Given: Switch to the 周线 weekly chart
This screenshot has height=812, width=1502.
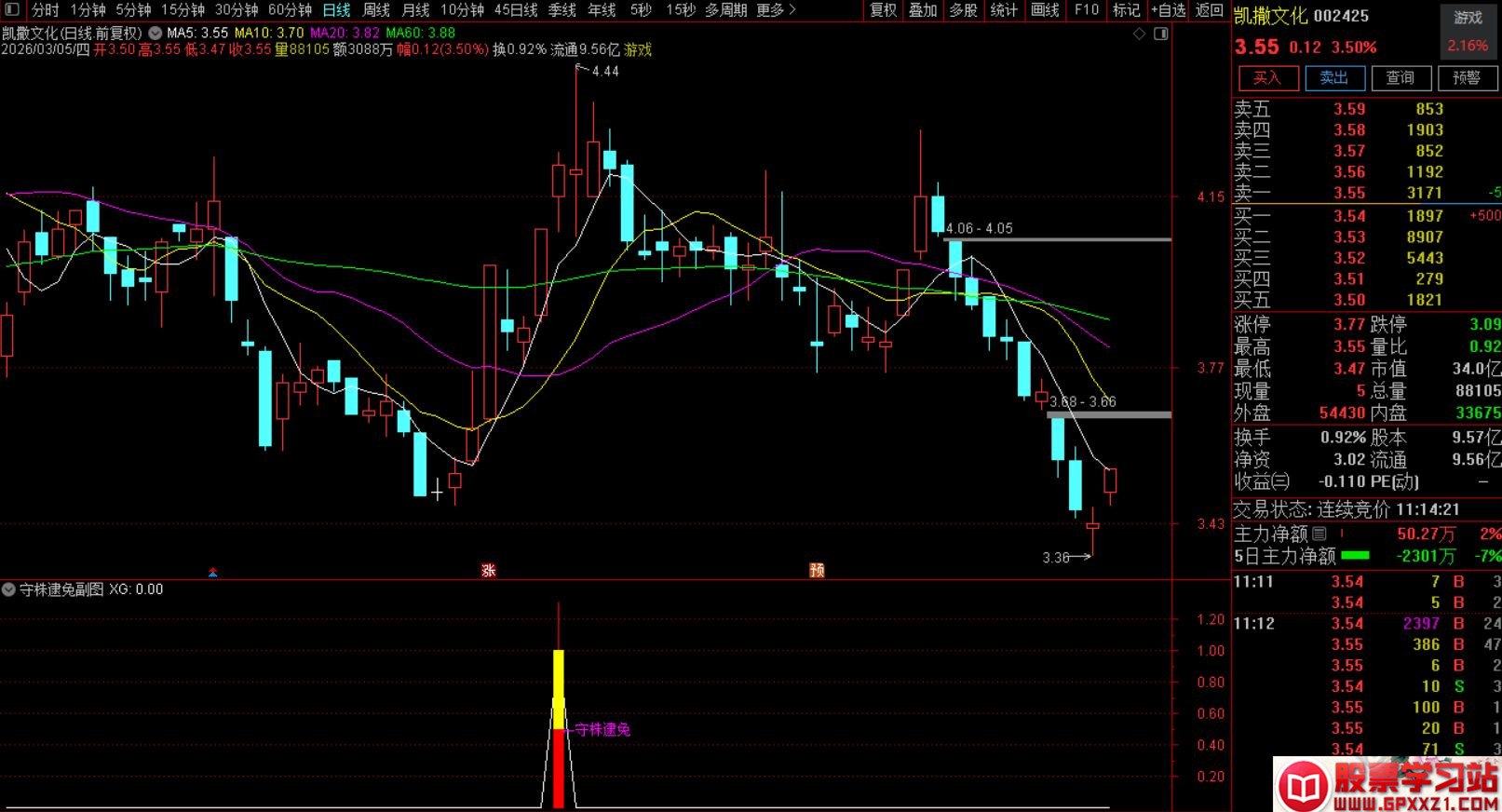Looking at the screenshot, I should coord(375,9).
